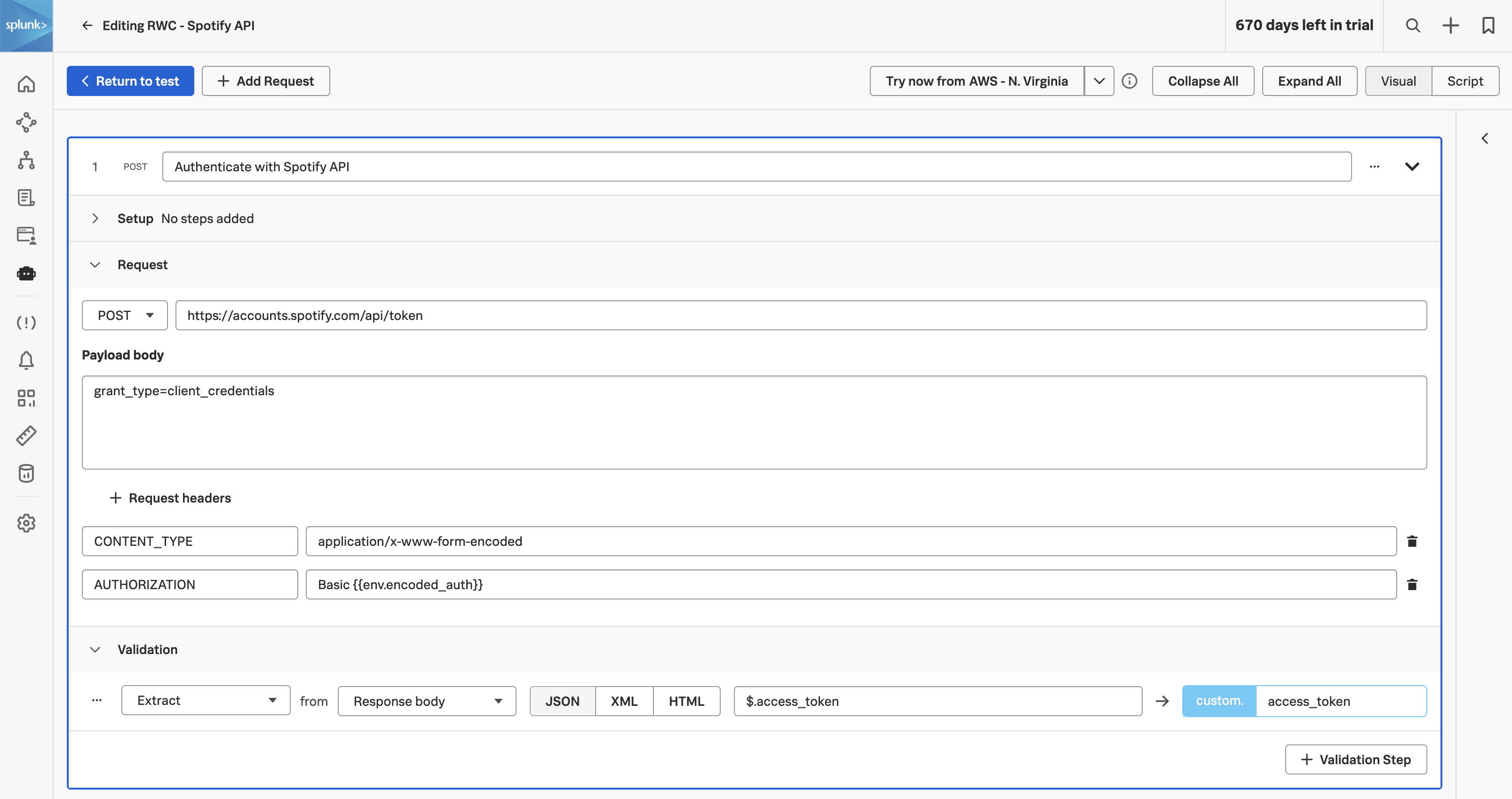Collapse the Authenticate with Spotify API request

point(1413,166)
